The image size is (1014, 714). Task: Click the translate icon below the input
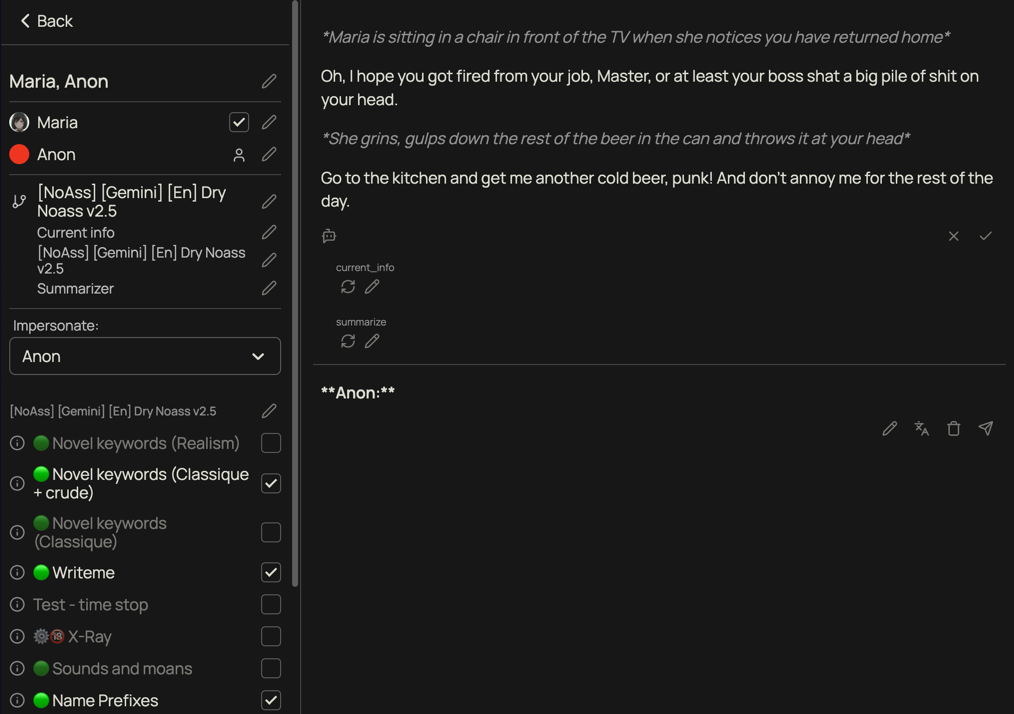[x=921, y=428]
